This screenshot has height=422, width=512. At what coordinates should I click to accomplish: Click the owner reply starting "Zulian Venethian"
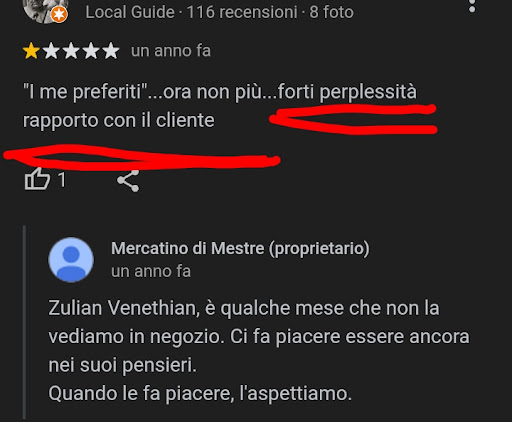[x=259, y=350]
